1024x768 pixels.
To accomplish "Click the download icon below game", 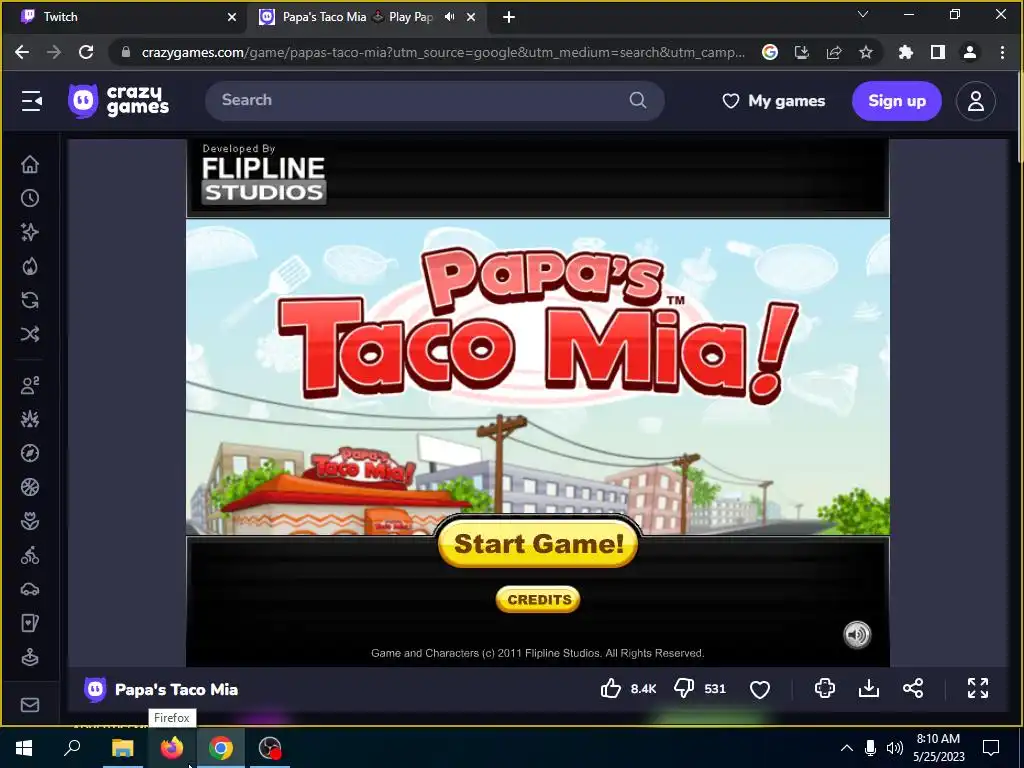I will (869, 688).
